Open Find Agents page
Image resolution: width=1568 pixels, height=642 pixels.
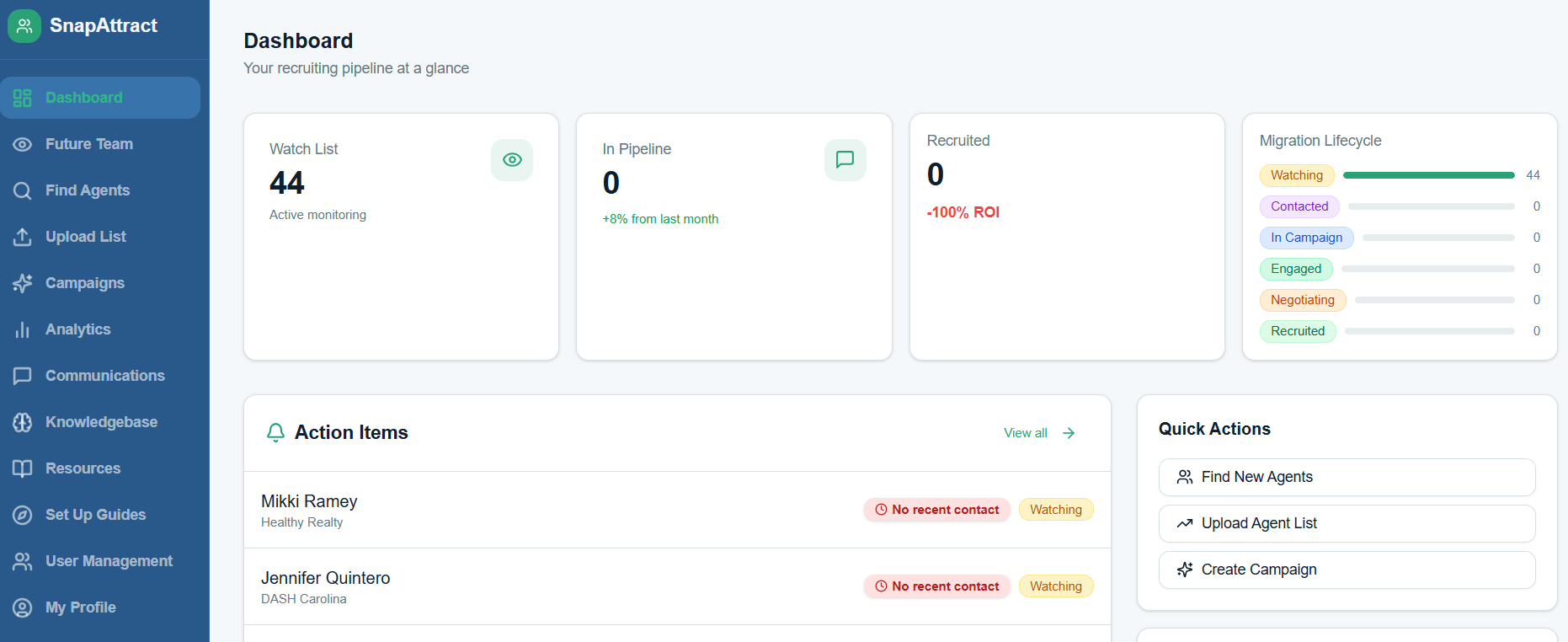tap(100, 190)
